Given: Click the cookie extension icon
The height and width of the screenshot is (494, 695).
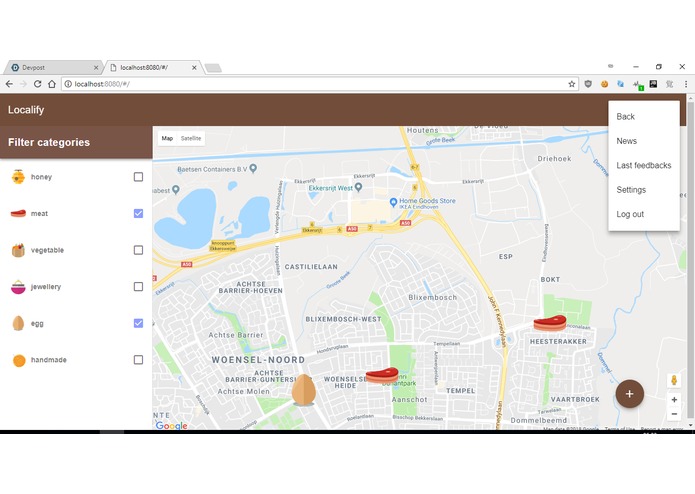Looking at the screenshot, I should 604,84.
